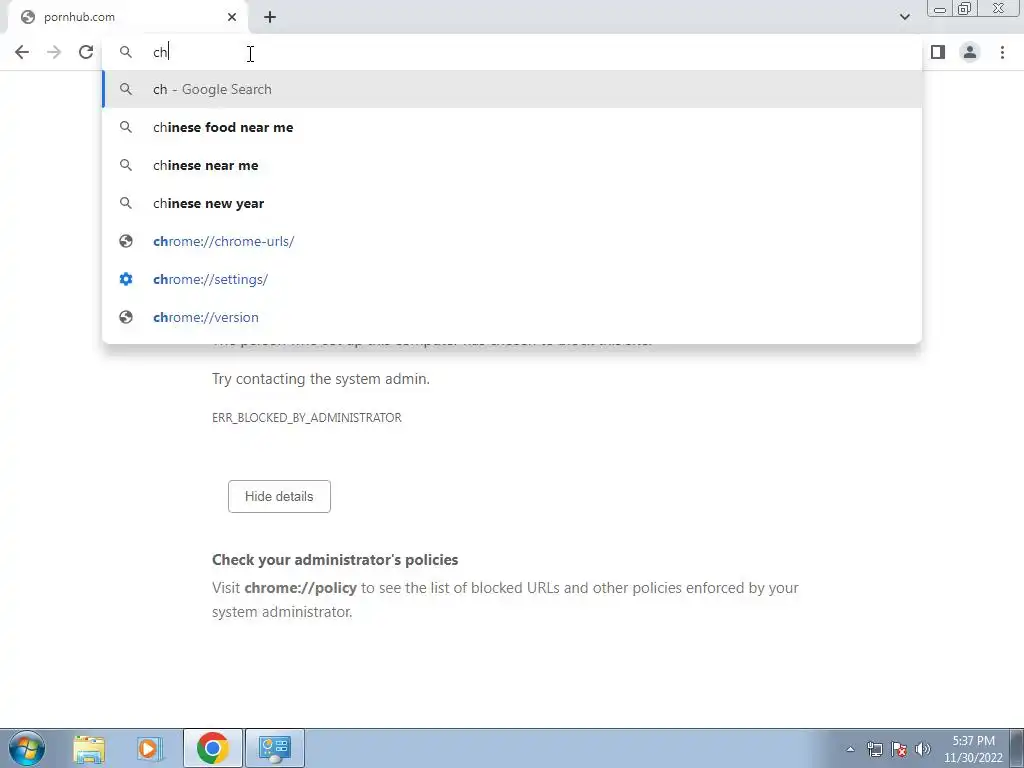Open the Windows Start menu
The width and height of the screenshot is (1024, 768).
point(27,748)
